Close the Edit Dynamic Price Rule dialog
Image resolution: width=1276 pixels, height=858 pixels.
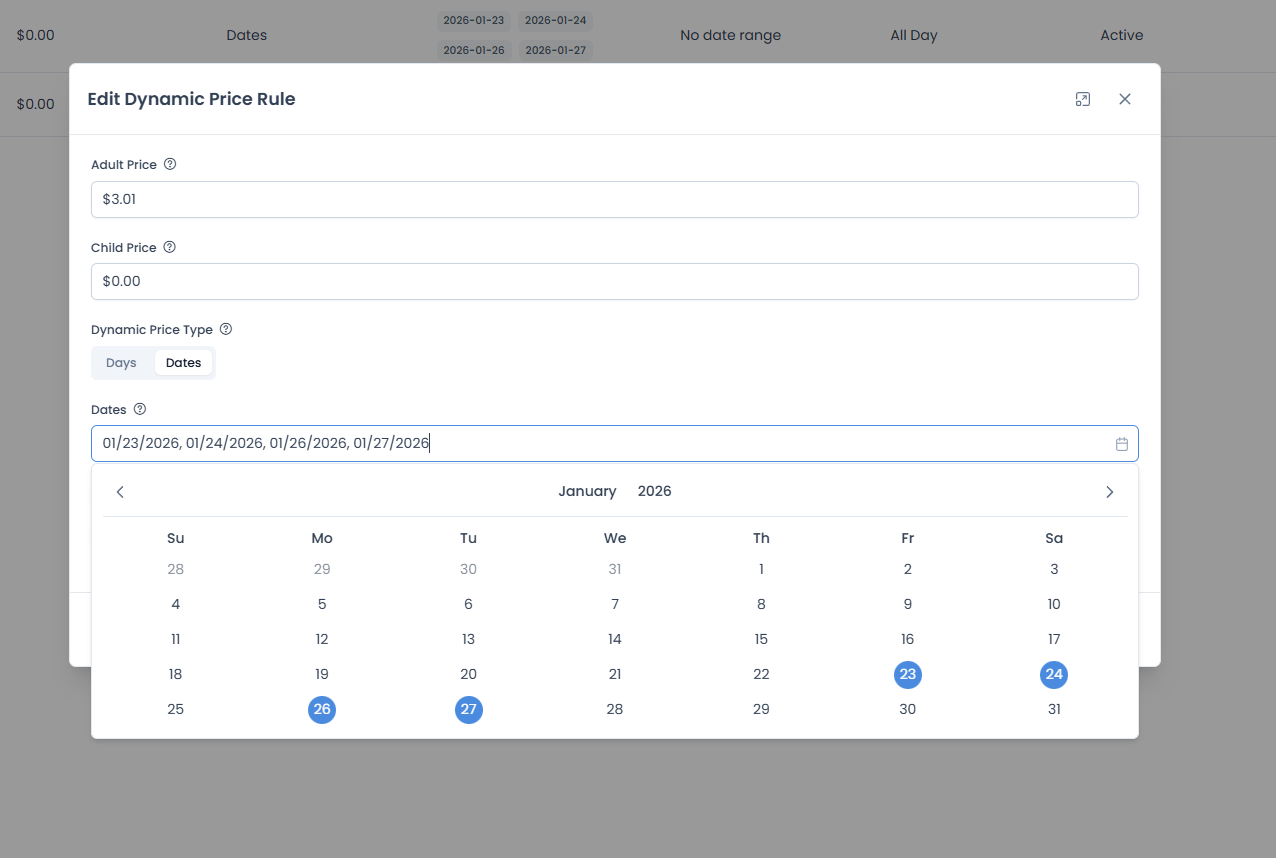pyautogui.click(x=1125, y=99)
